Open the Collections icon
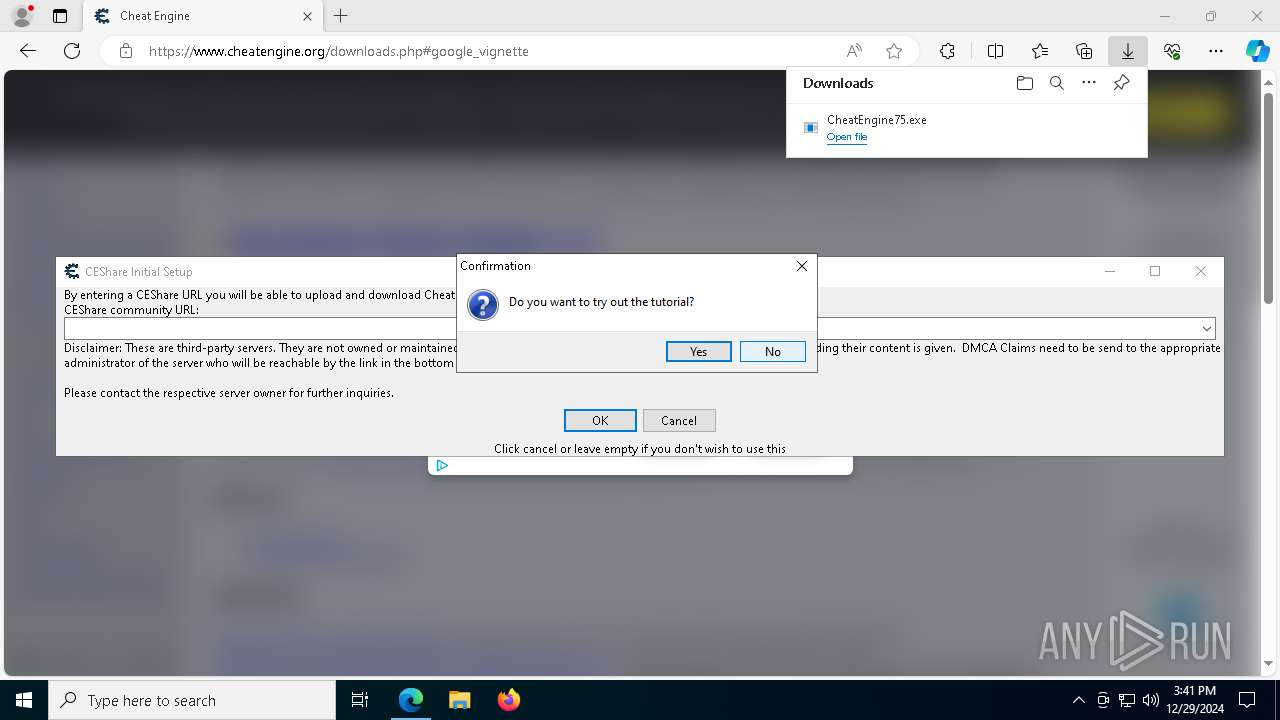 coord(1084,51)
